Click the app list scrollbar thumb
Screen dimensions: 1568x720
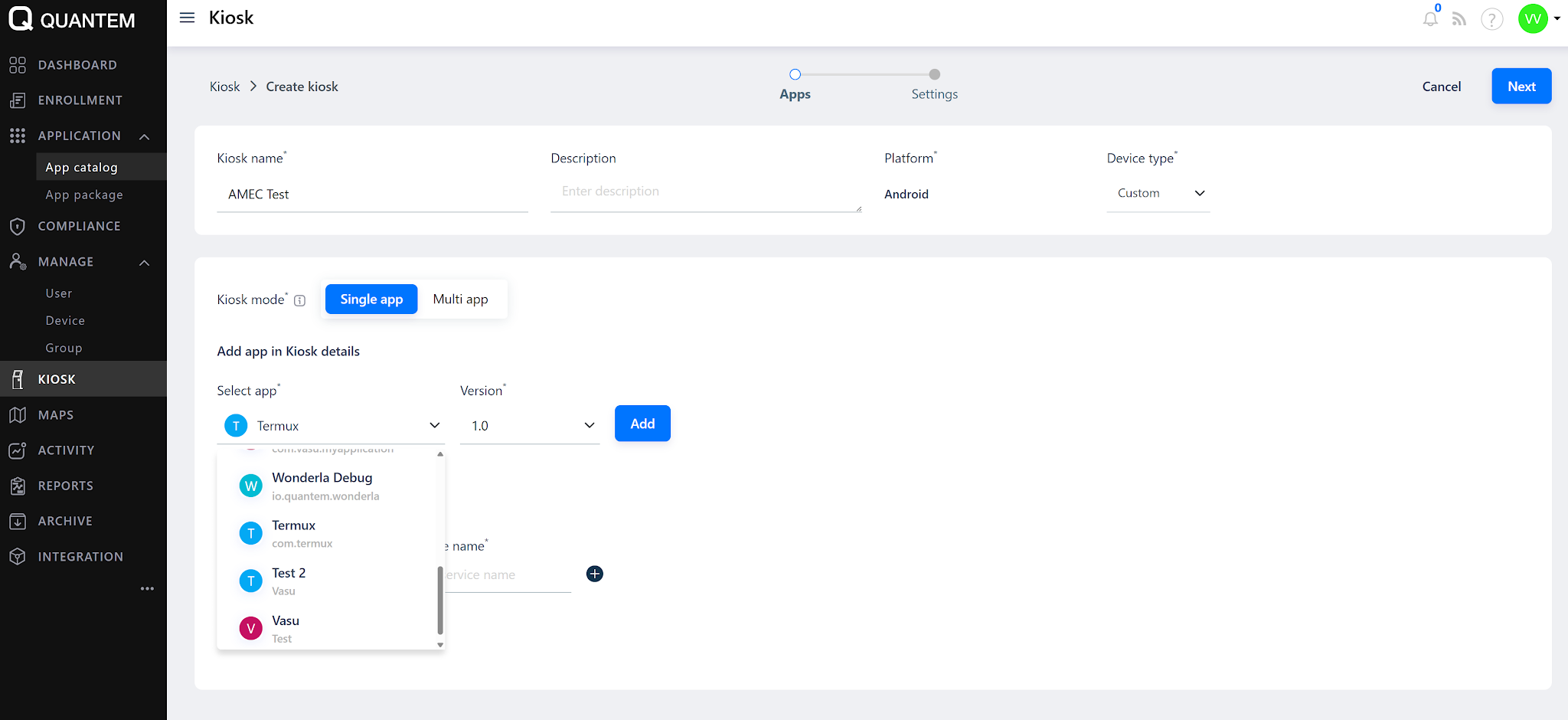tap(440, 600)
